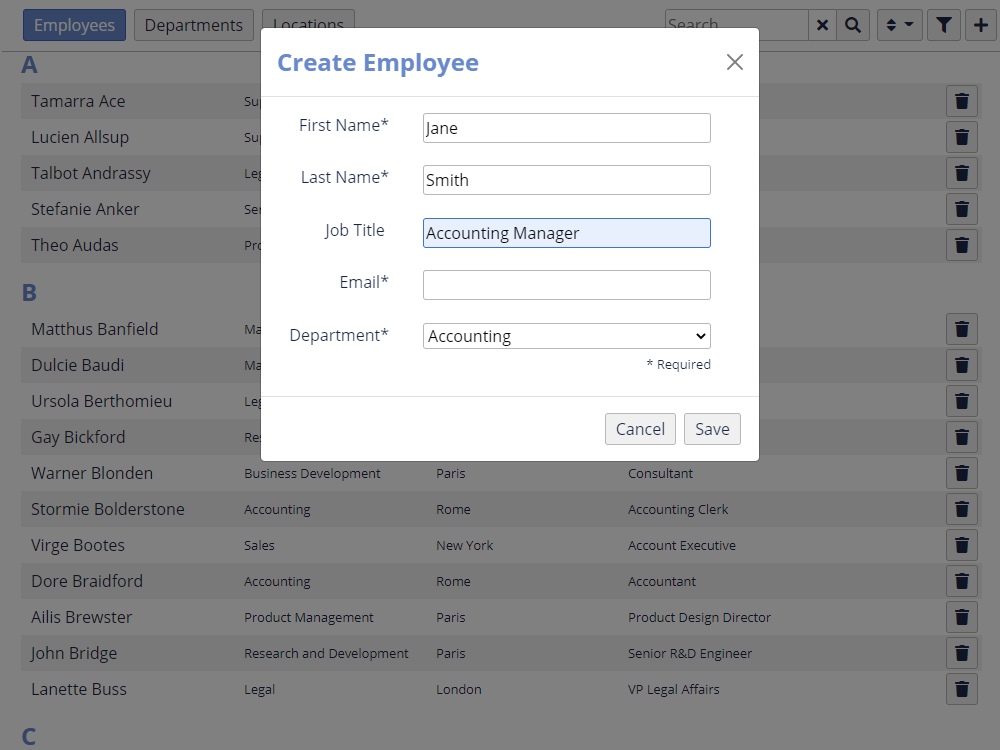Click trash icon for Lanette Buss
Viewport: 1000px width, 750px height.
(x=961, y=689)
